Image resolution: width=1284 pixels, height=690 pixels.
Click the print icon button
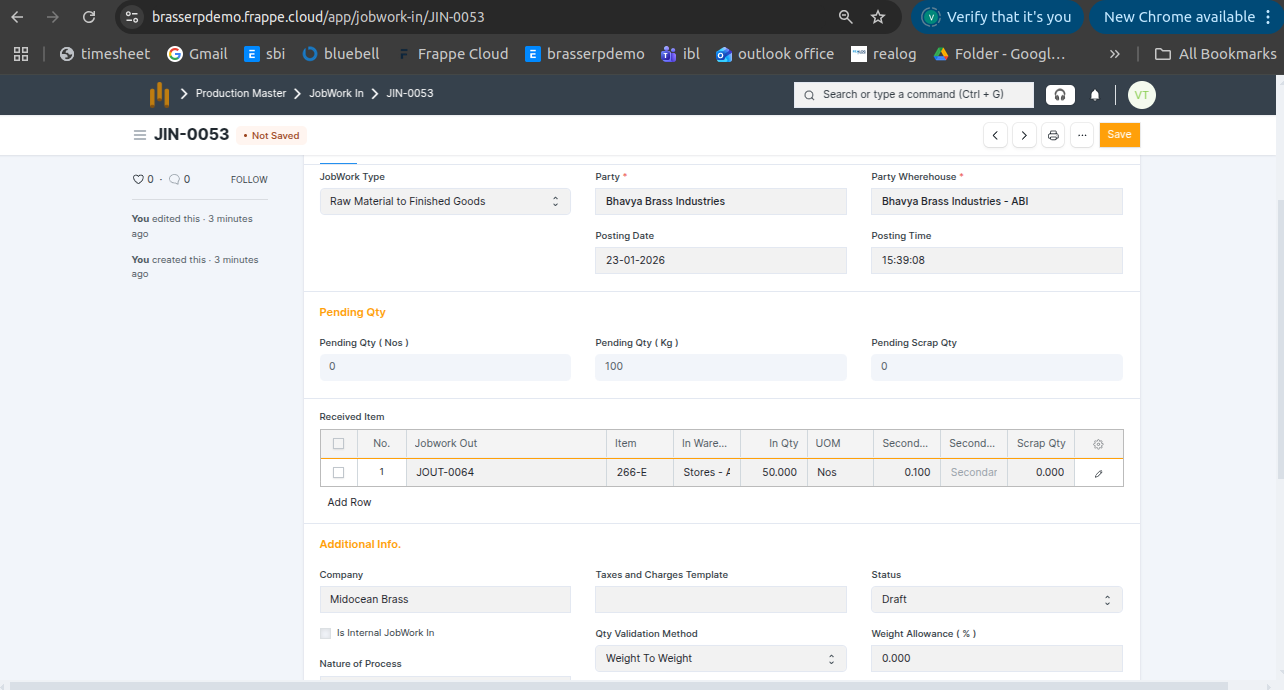(x=1052, y=135)
